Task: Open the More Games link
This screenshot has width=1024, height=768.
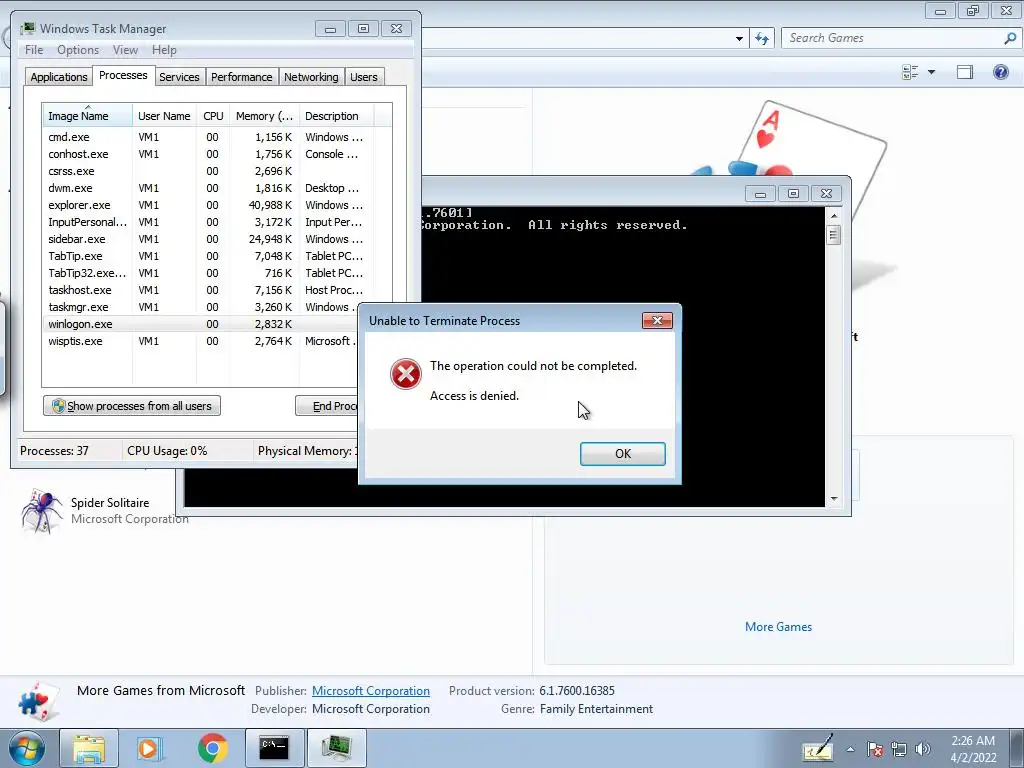Action: pos(778,626)
